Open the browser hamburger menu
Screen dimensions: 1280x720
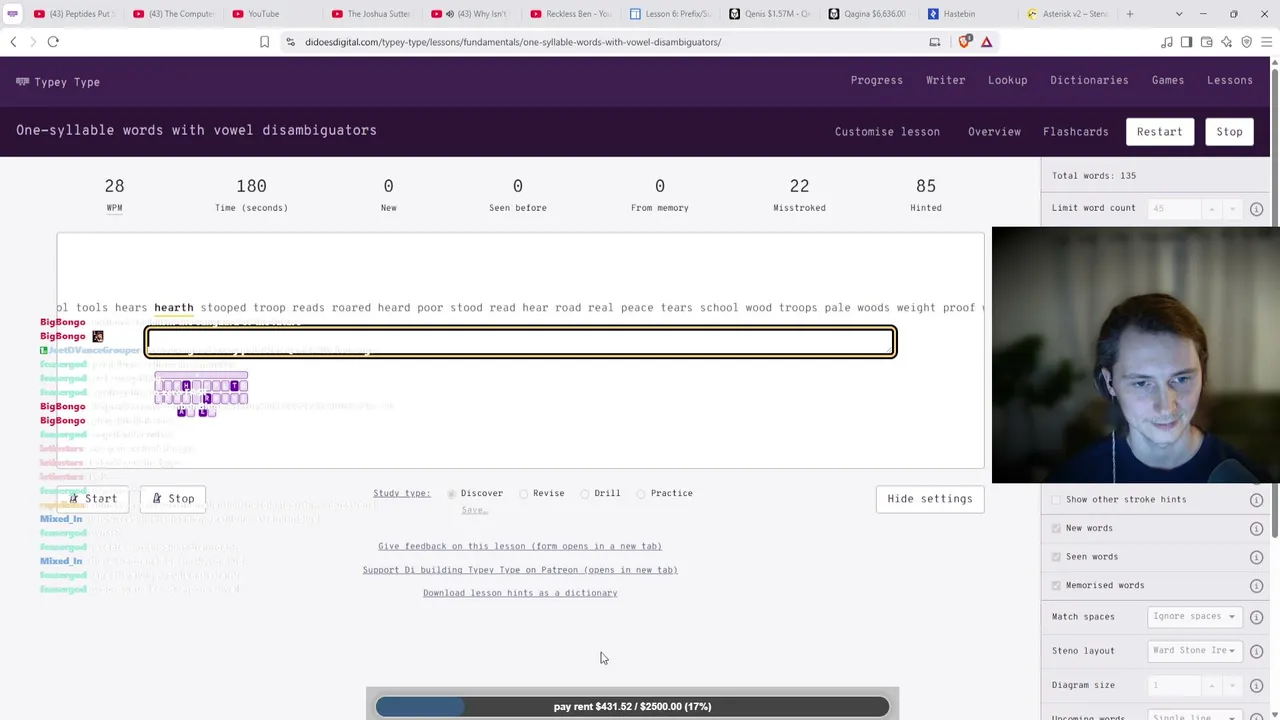(x=1266, y=42)
